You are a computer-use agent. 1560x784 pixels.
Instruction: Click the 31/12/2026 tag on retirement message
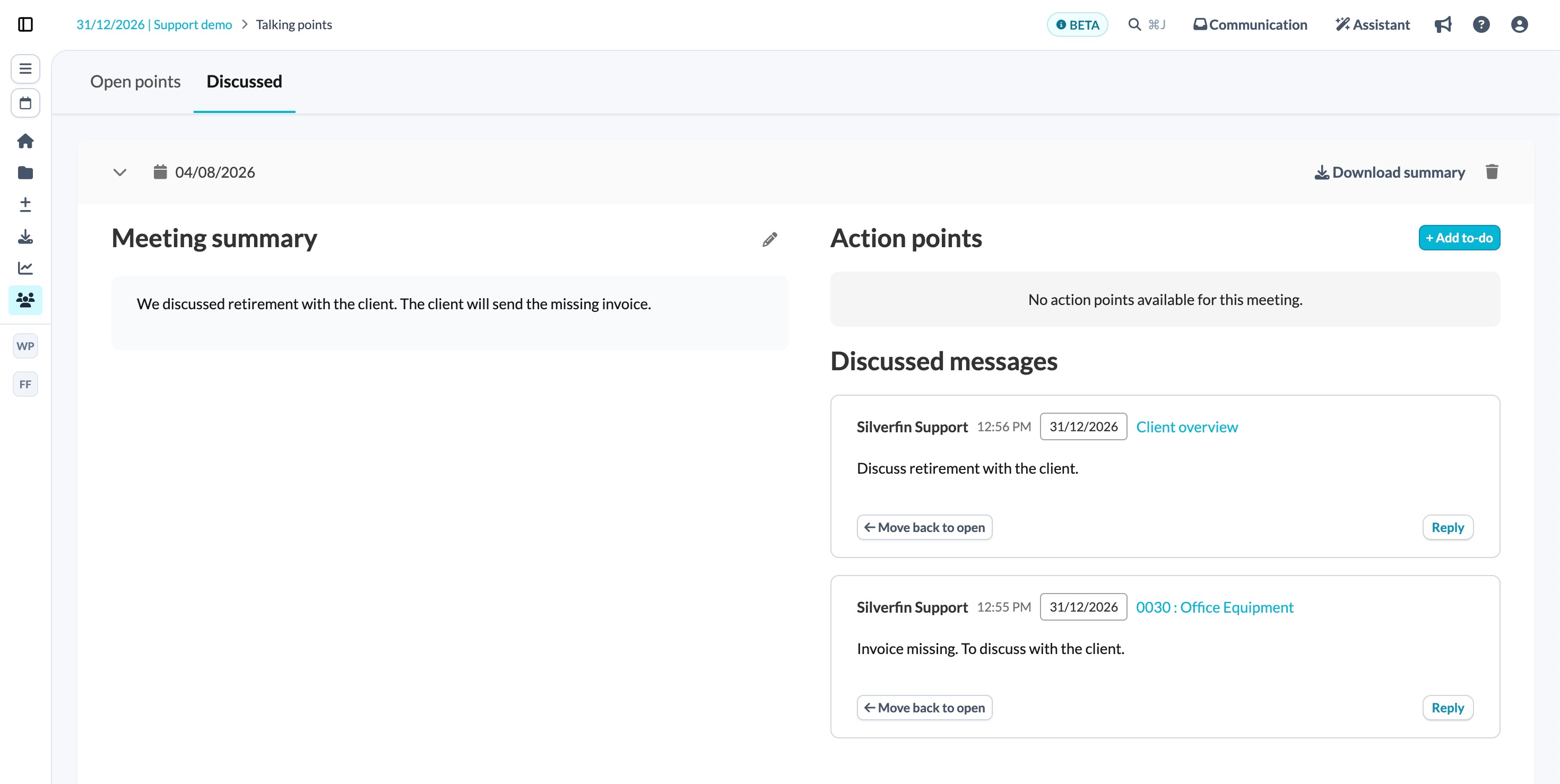pyautogui.click(x=1084, y=427)
